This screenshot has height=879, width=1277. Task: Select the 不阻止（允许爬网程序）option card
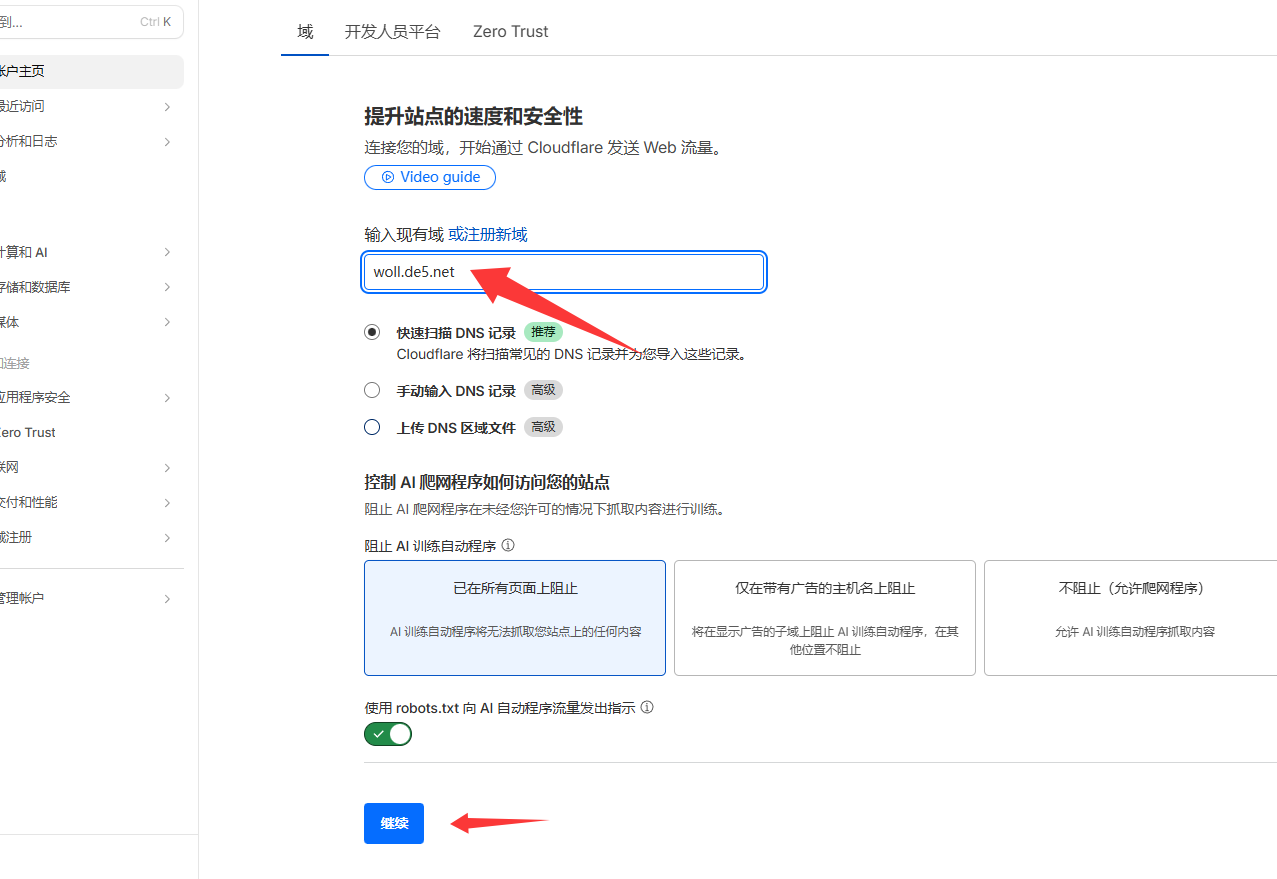[x=1130, y=617]
